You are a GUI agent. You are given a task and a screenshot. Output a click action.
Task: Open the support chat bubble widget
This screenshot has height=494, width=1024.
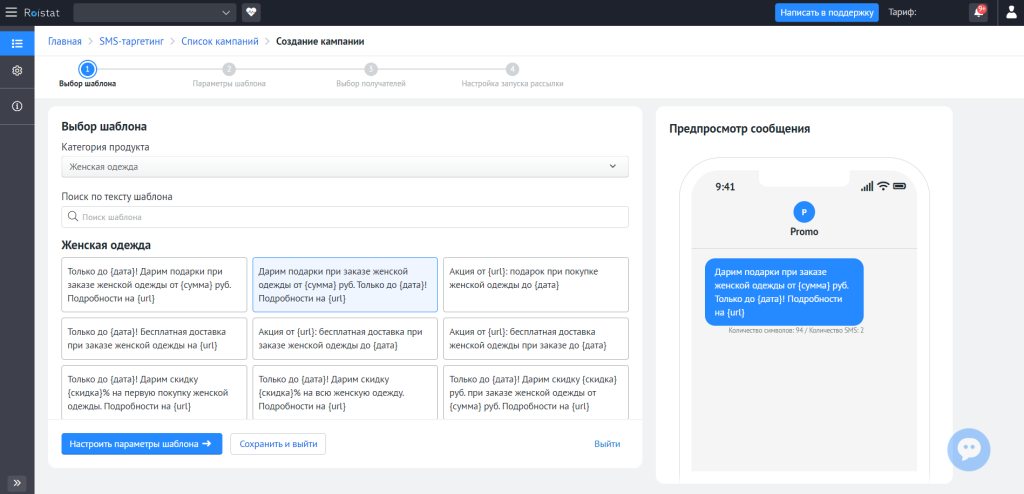pos(968,449)
